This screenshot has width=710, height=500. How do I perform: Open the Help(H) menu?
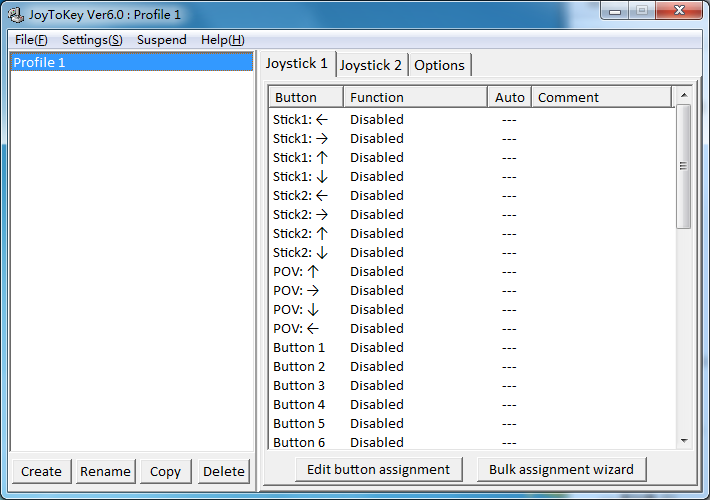click(x=223, y=40)
